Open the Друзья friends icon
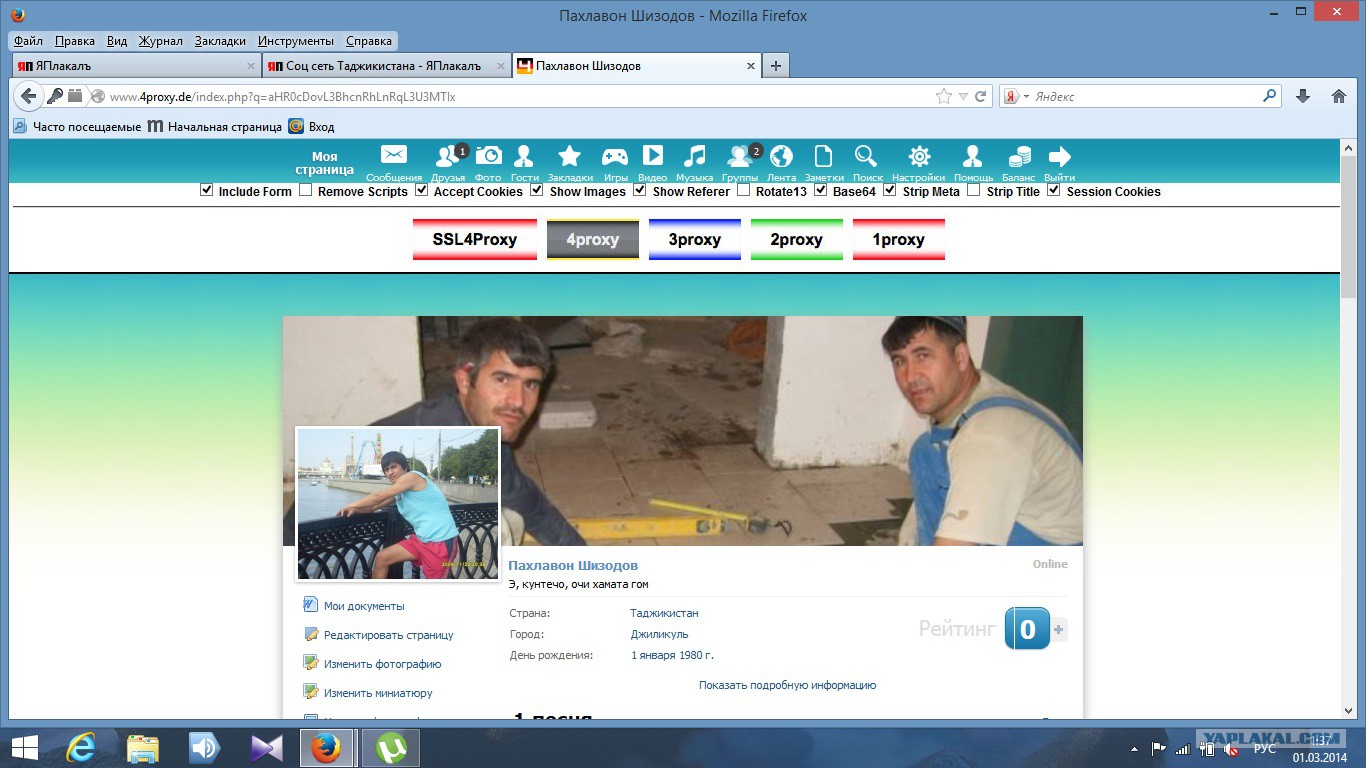Viewport: 1366px width, 768px height. (x=448, y=156)
